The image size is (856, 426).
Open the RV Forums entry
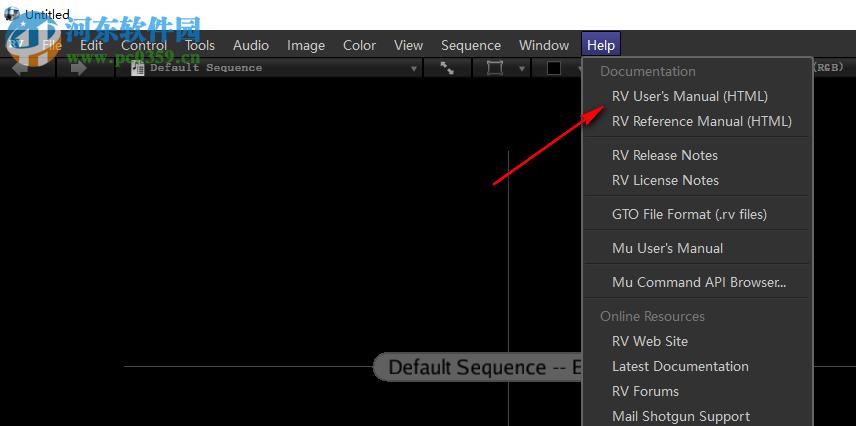tap(645, 391)
